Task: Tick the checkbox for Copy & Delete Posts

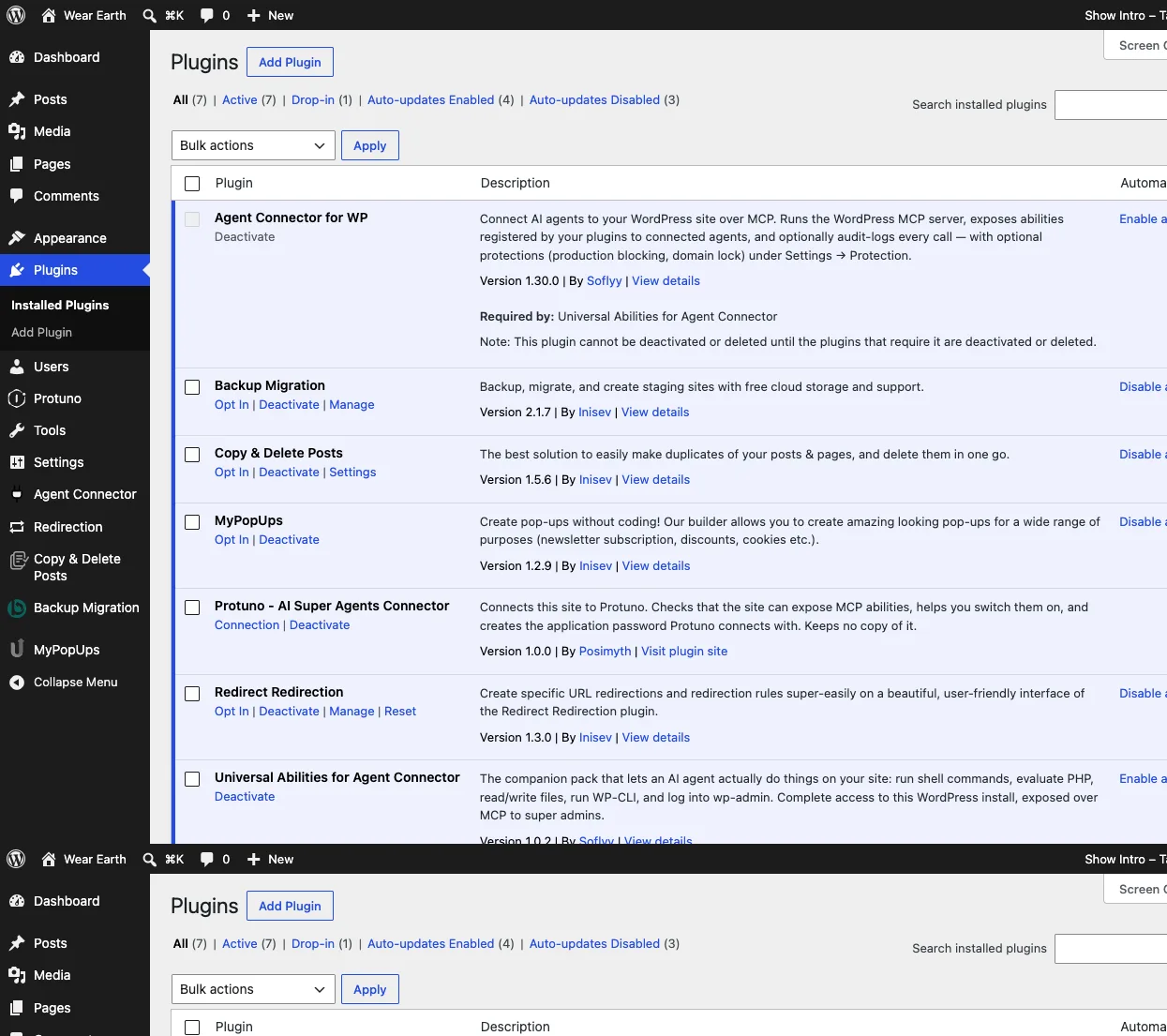Action: [x=192, y=455]
